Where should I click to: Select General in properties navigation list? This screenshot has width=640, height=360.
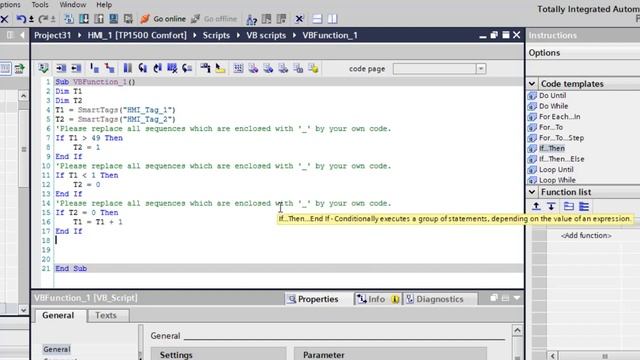coord(57,349)
